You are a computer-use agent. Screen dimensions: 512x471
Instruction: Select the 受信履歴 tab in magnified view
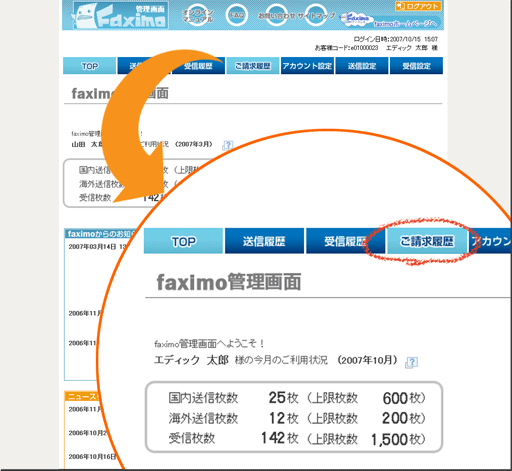click(345, 241)
